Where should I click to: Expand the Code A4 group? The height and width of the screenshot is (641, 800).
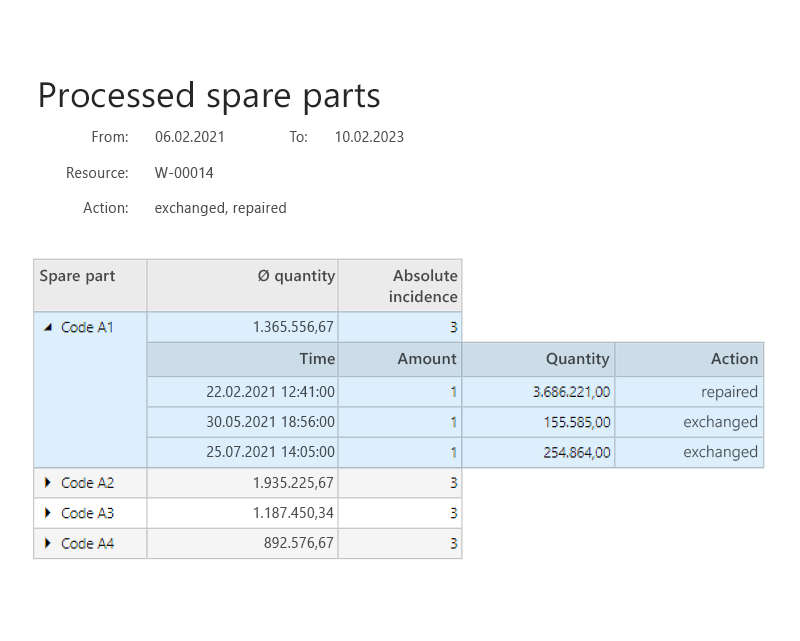46,543
